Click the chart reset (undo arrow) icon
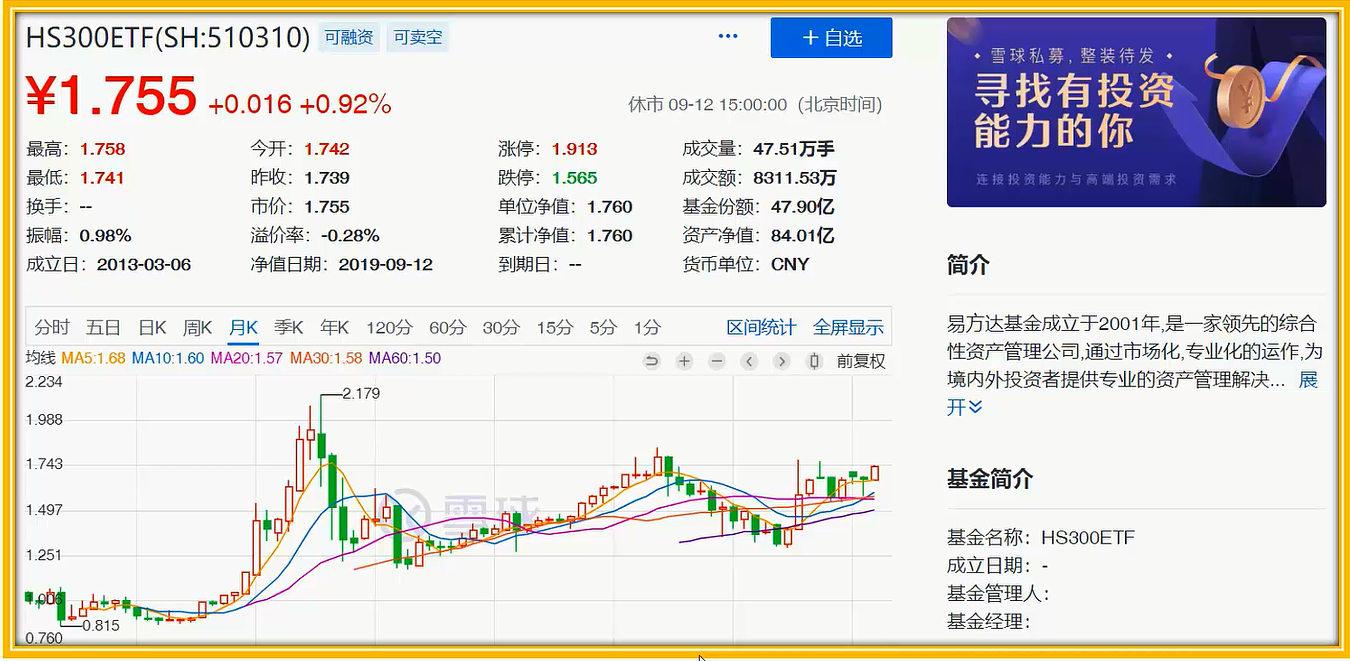The height and width of the screenshot is (661, 1350). tap(652, 361)
